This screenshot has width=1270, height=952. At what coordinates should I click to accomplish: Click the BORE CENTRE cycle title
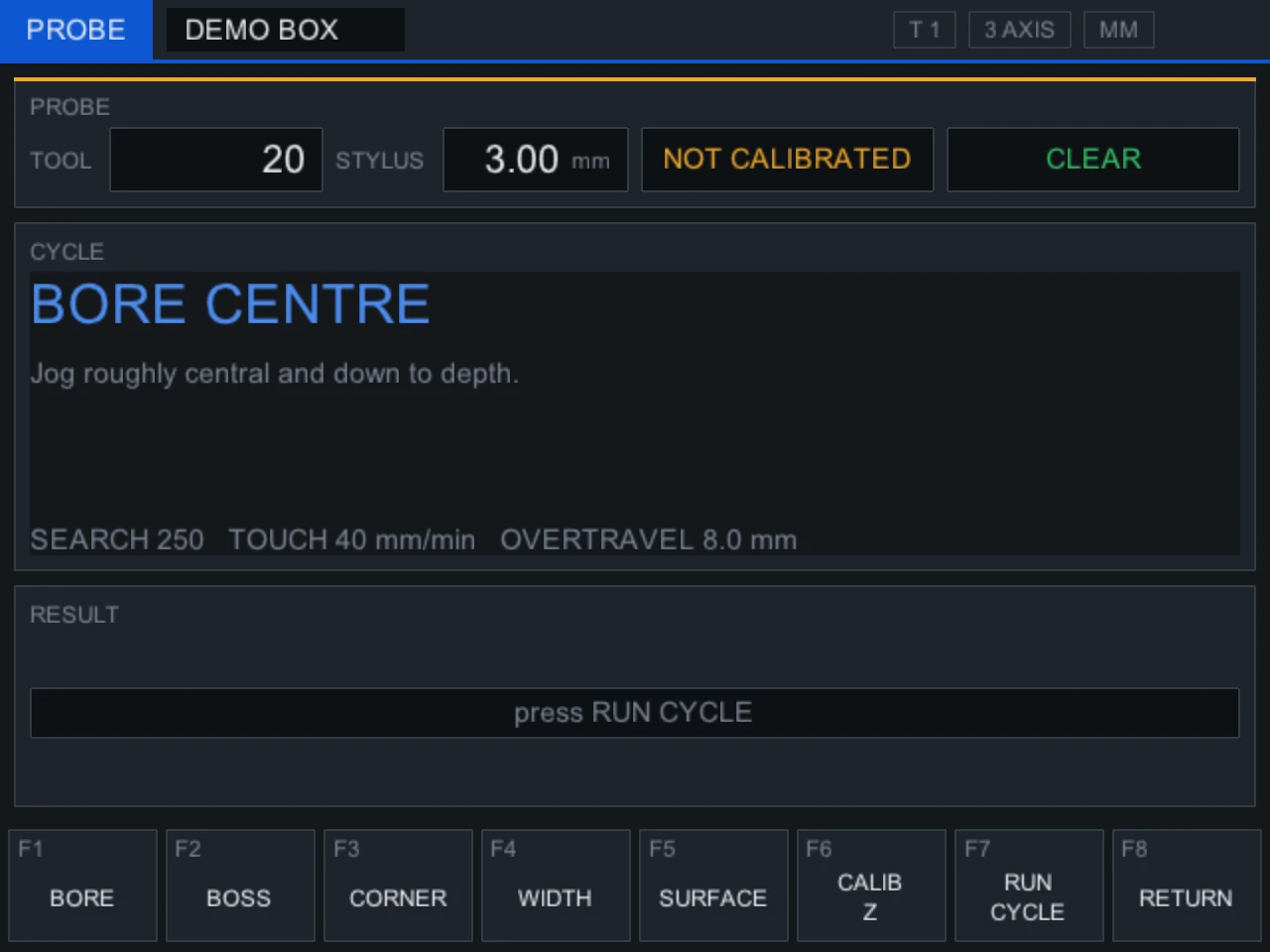pyautogui.click(x=230, y=303)
